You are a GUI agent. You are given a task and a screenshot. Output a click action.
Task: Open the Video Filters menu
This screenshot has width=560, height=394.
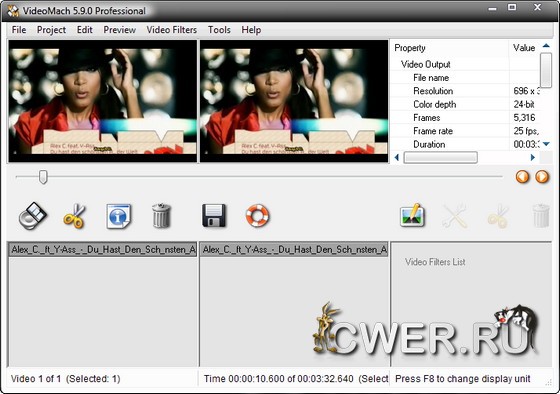pos(171,30)
